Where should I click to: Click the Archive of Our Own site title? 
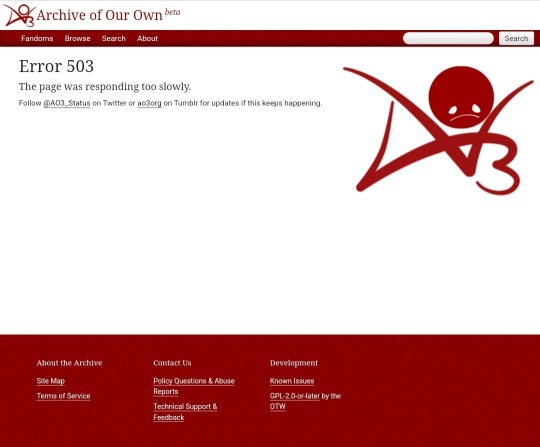pyautogui.click(x=100, y=15)
